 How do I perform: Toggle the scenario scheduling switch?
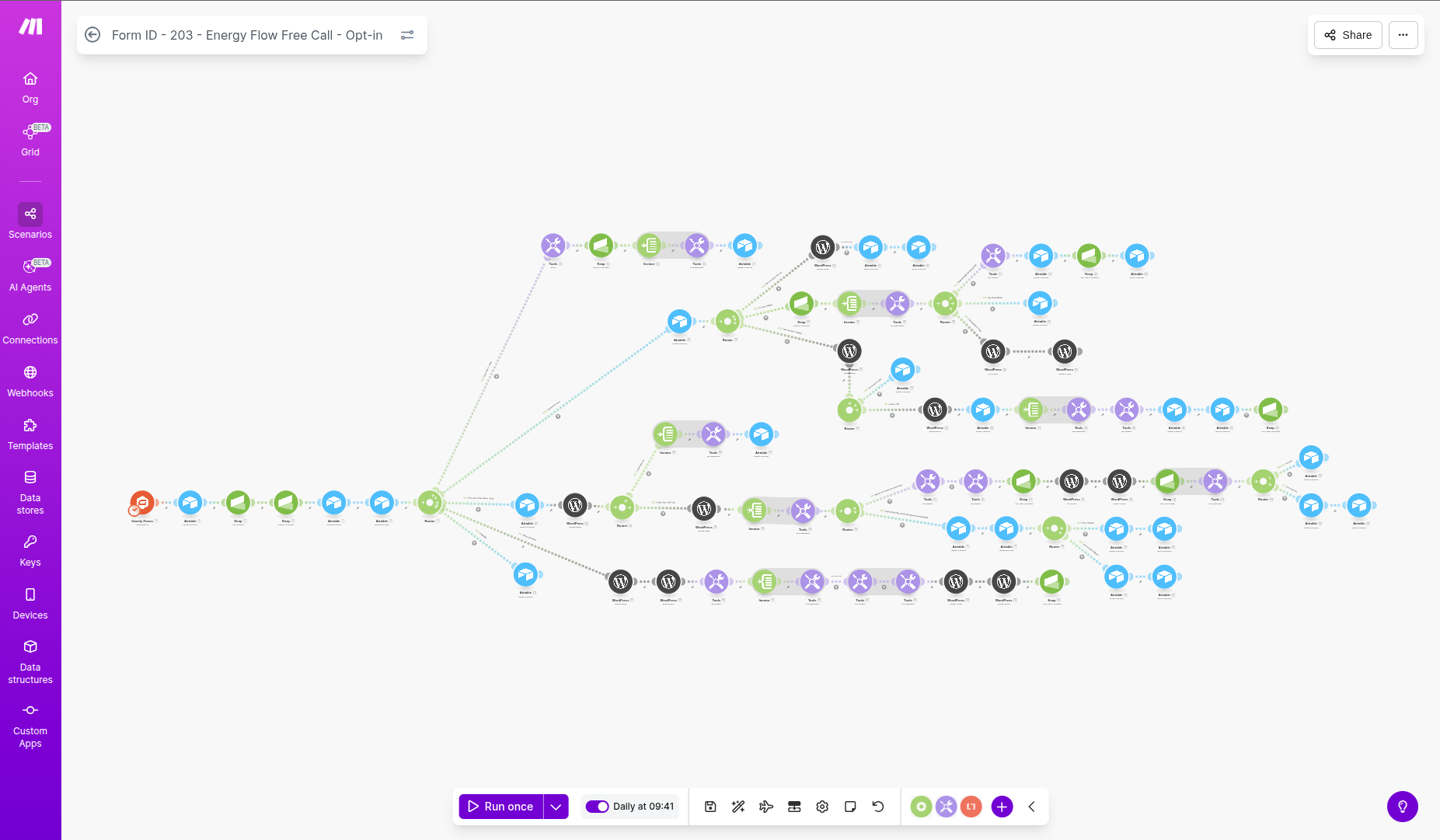597,807
